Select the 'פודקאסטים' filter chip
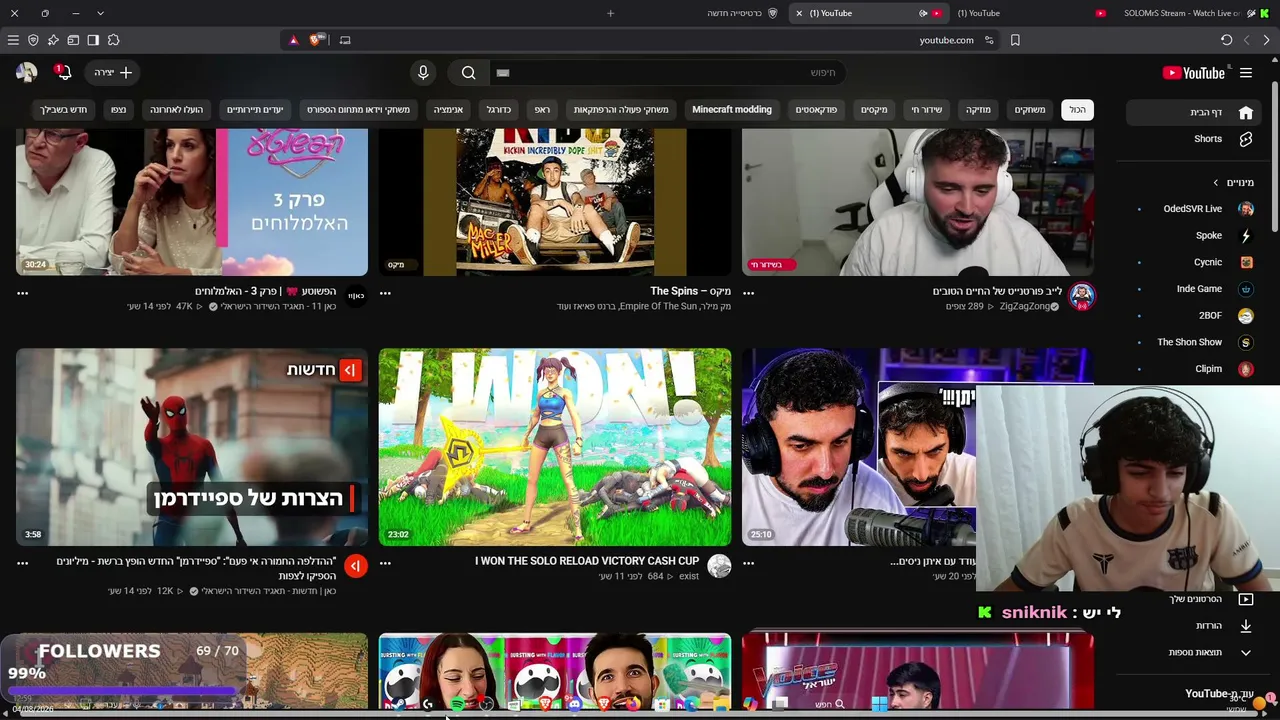The width and height of the screenshot is (1280, 720). [x=816, y=110]
